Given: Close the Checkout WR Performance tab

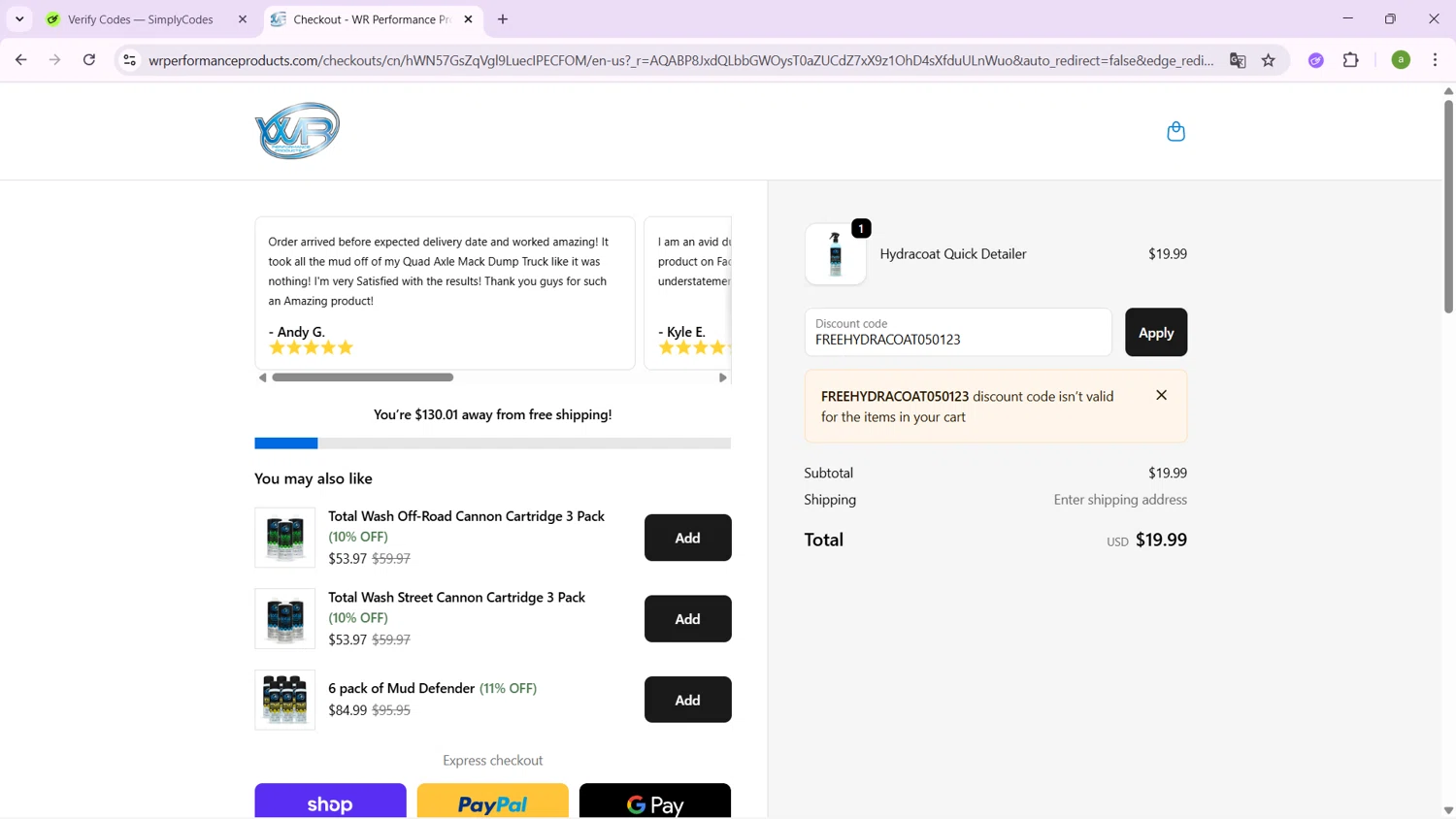Looking at the screenshot, I should point(468,19).
